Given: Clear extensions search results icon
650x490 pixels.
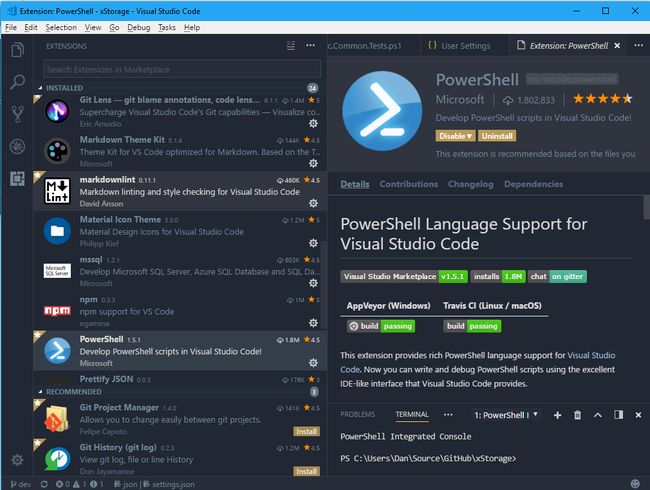Looking at the screenshot, I should [x=291, y=46].
